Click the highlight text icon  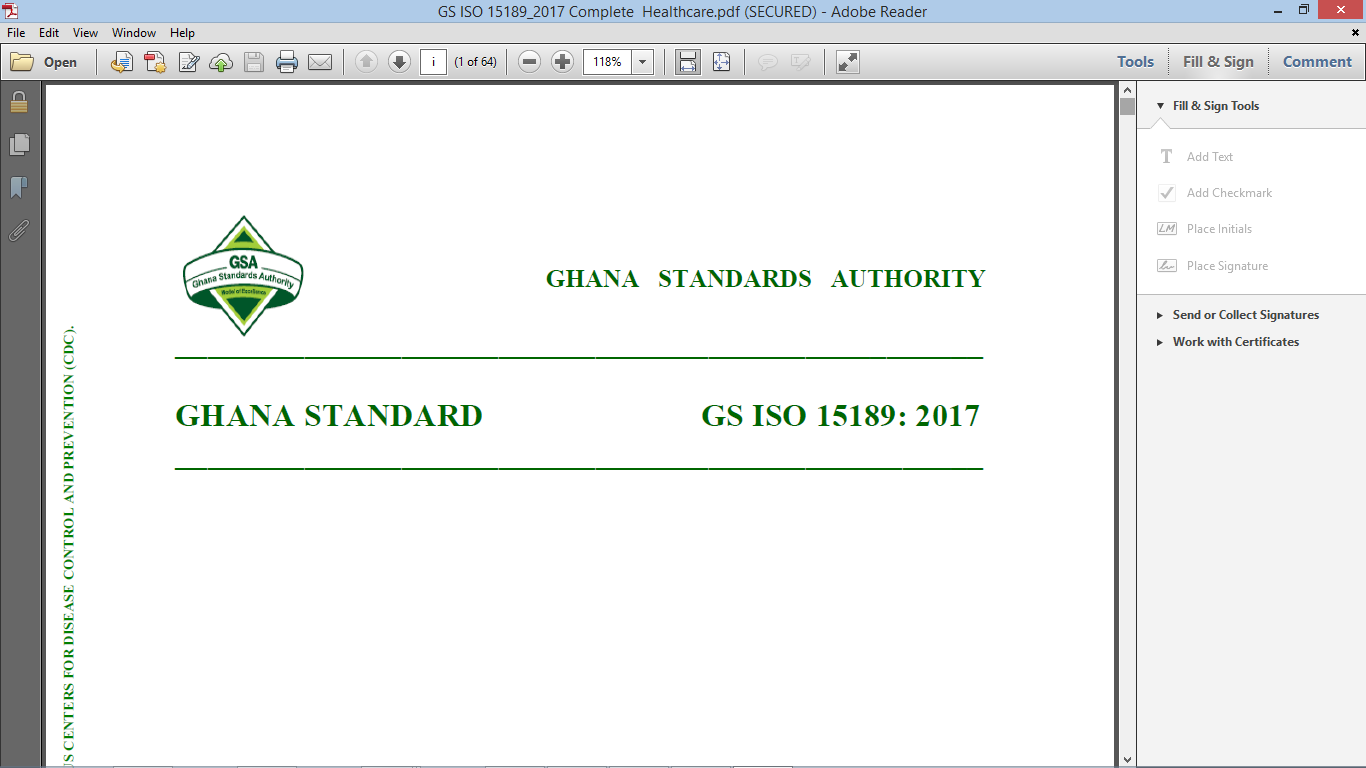(x=801, y=62)
